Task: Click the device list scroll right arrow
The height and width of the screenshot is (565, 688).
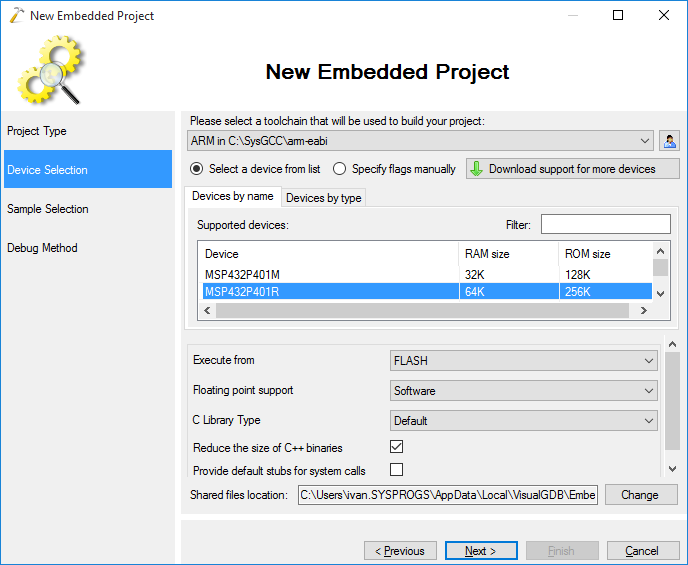Action: 644,311
